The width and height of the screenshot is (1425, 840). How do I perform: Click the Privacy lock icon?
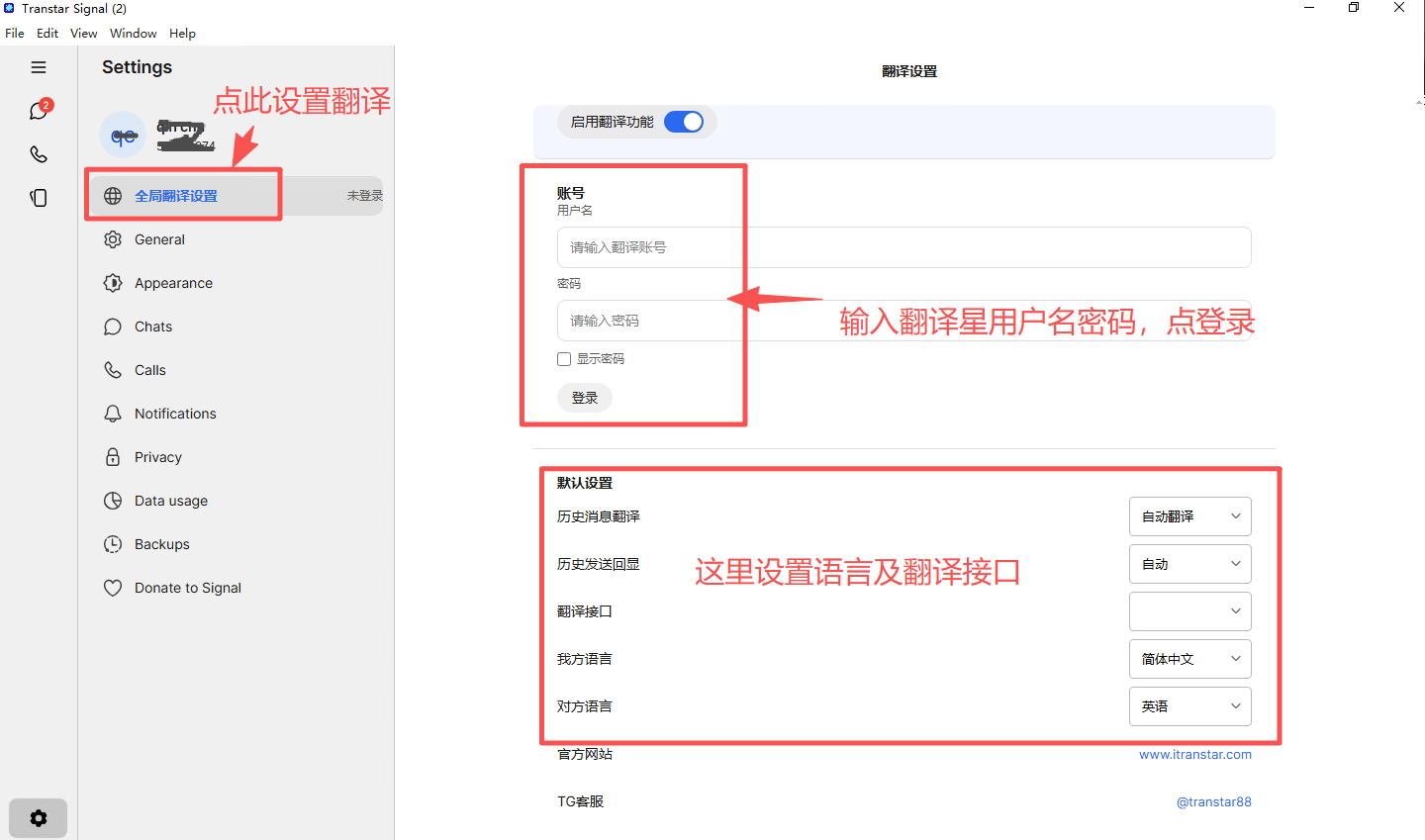click(113, 457)
